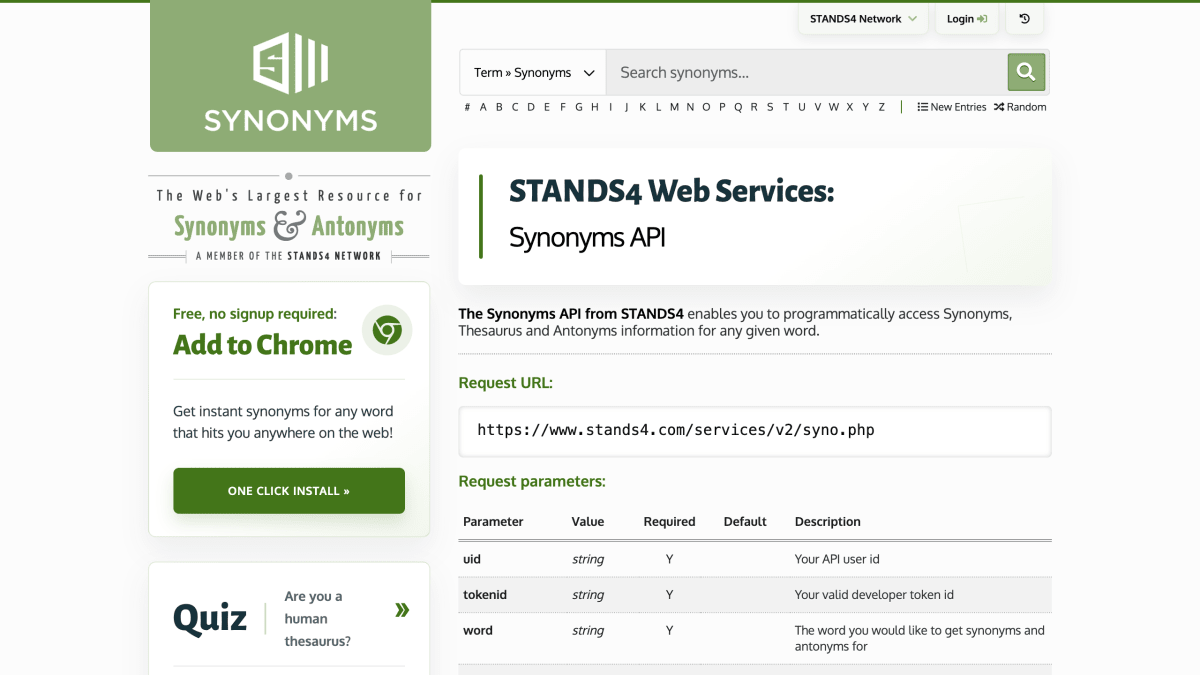Click the request URL code box
Image resolution: width=1200 pixels, height=675 pixels.
[755, 431]
